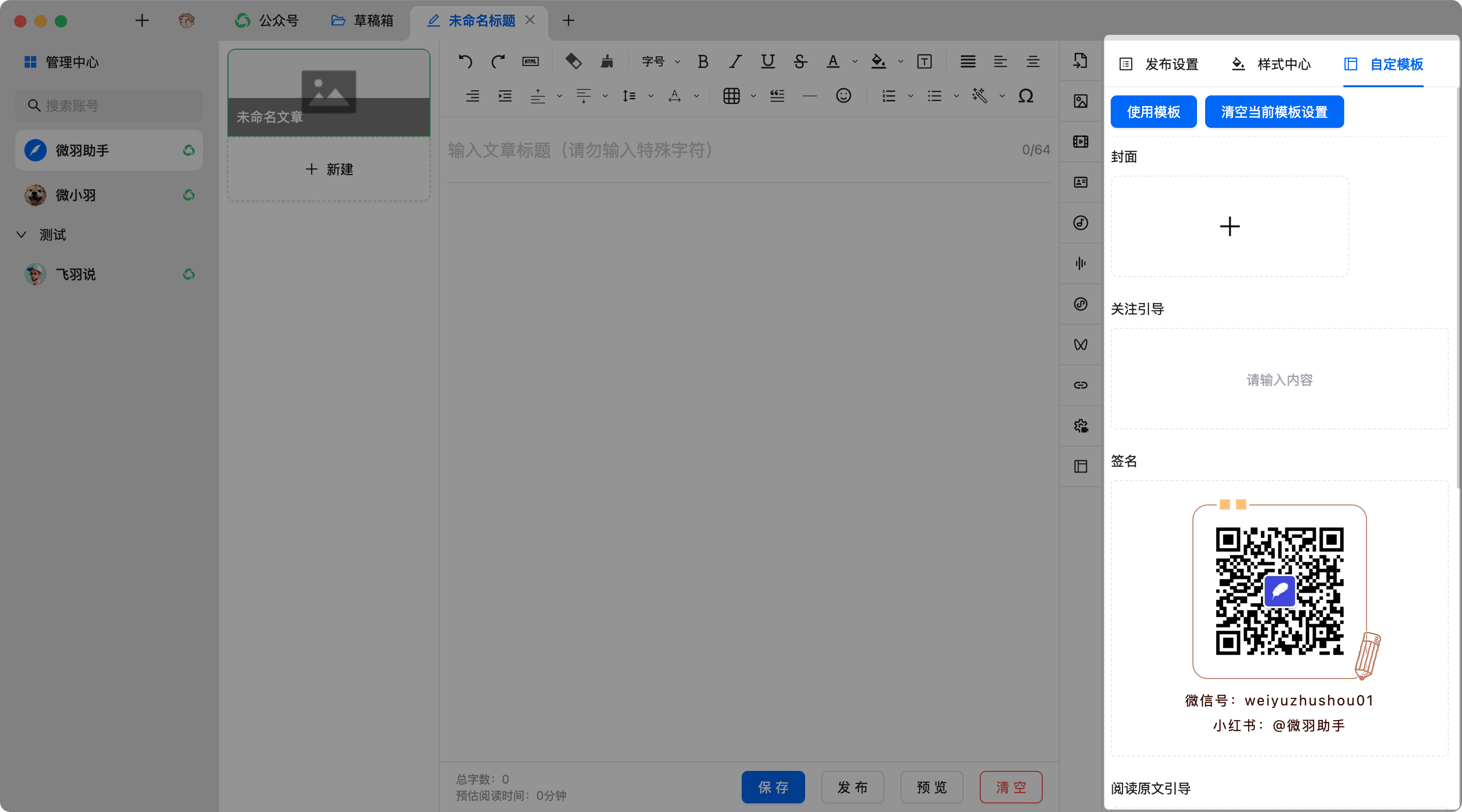Toggle bold formatting

703,61
